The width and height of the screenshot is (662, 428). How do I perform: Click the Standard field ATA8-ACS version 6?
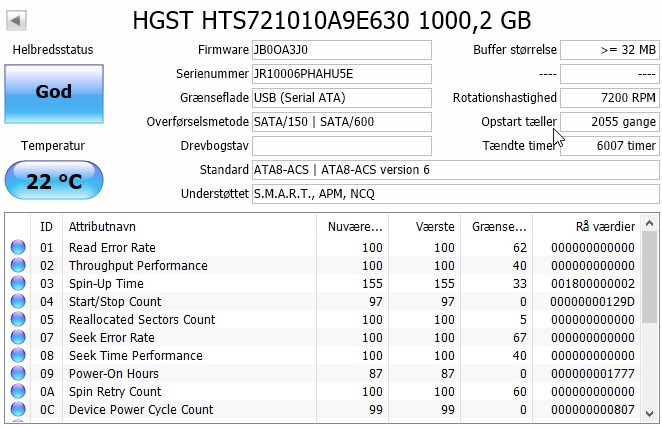[x=456, y=170]
